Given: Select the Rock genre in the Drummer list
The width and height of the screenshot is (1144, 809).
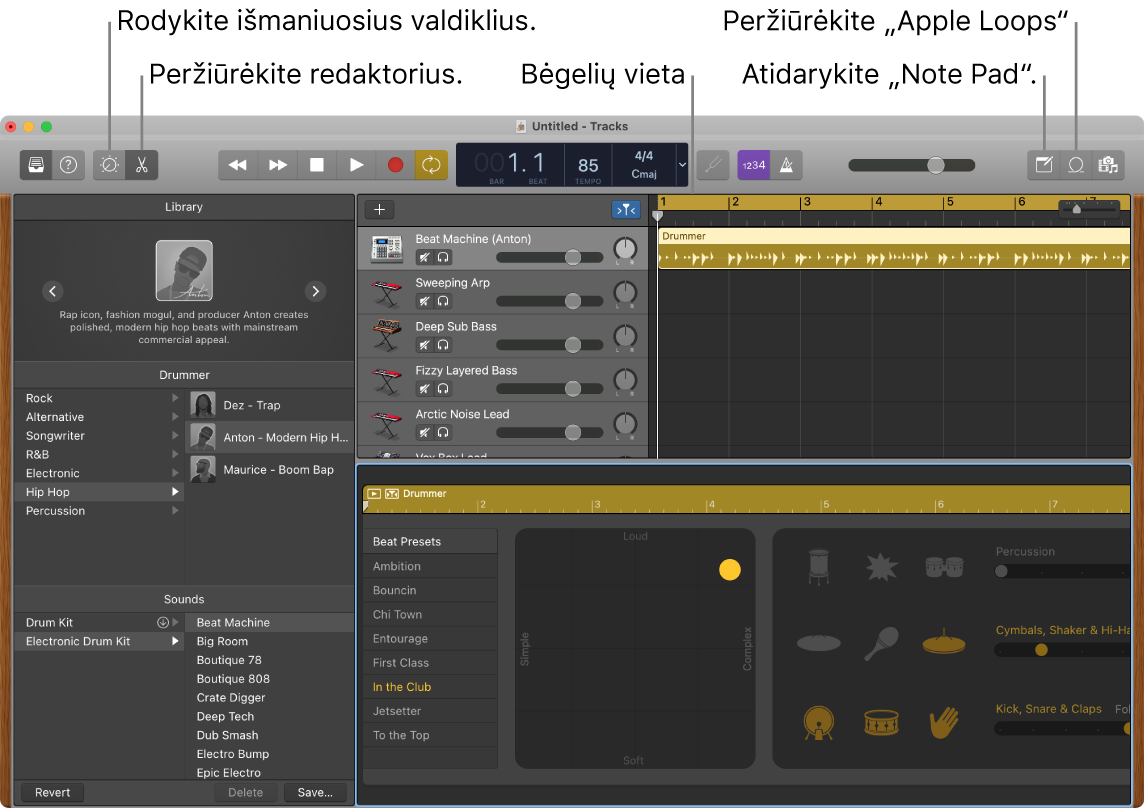Looking at the screenshot, I should [39, 398].
